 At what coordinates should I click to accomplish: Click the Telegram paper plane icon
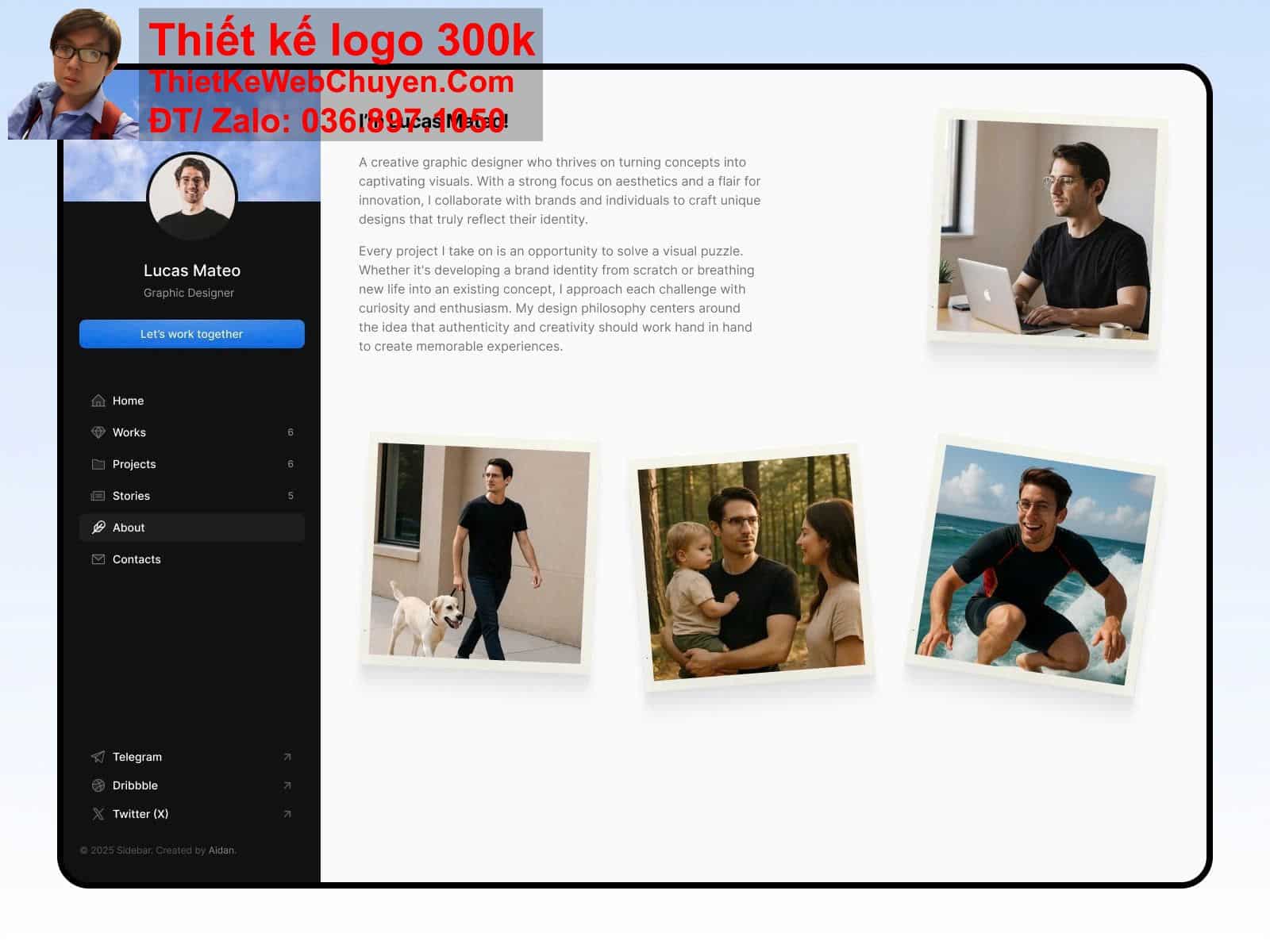[98, 757]
